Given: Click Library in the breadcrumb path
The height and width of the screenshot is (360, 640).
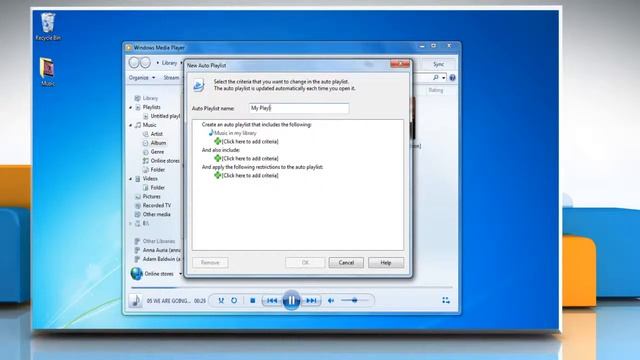Looking at the screenshot, I should tap(169, 63).
